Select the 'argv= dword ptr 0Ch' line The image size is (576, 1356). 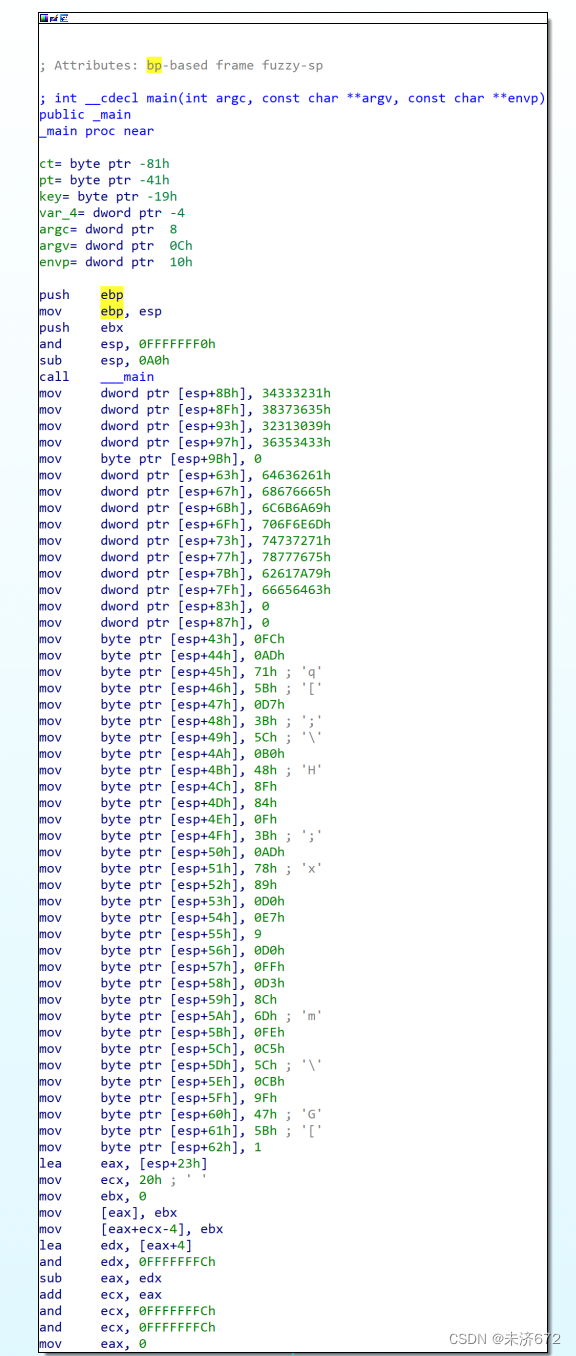point(116,245)
